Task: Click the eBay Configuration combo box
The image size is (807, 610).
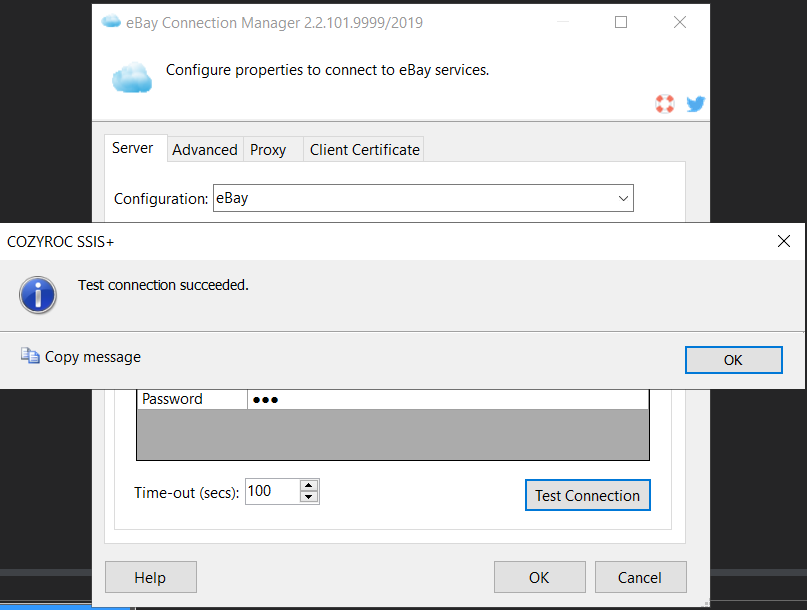Action: click(x=423, y=198)
